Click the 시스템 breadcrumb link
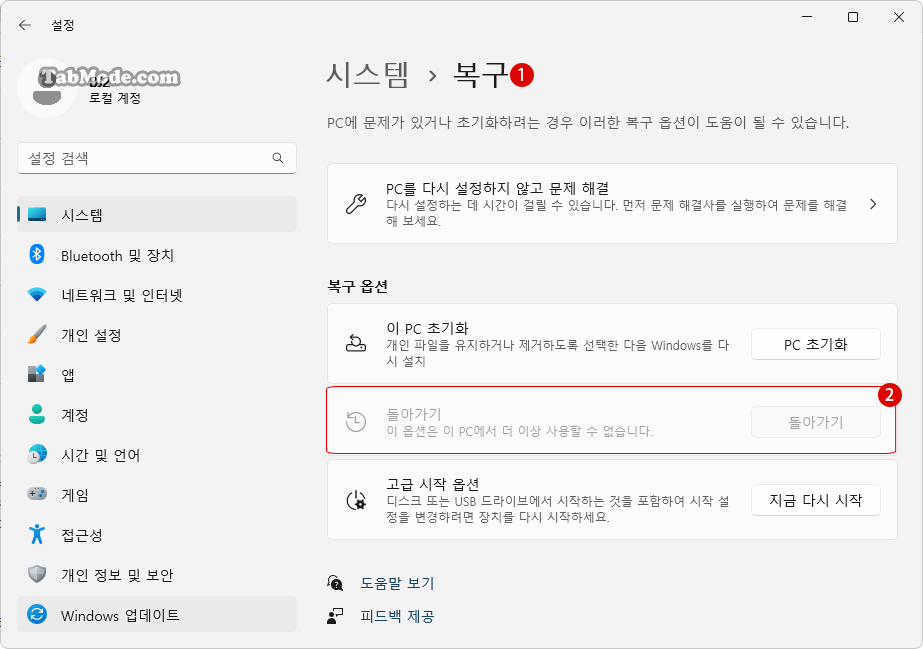The width and height of the screenshot is (923, 649). (367, 75)
